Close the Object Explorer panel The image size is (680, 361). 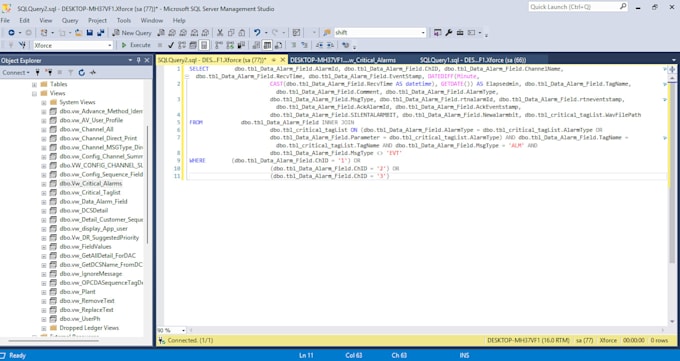click(147, 60)
